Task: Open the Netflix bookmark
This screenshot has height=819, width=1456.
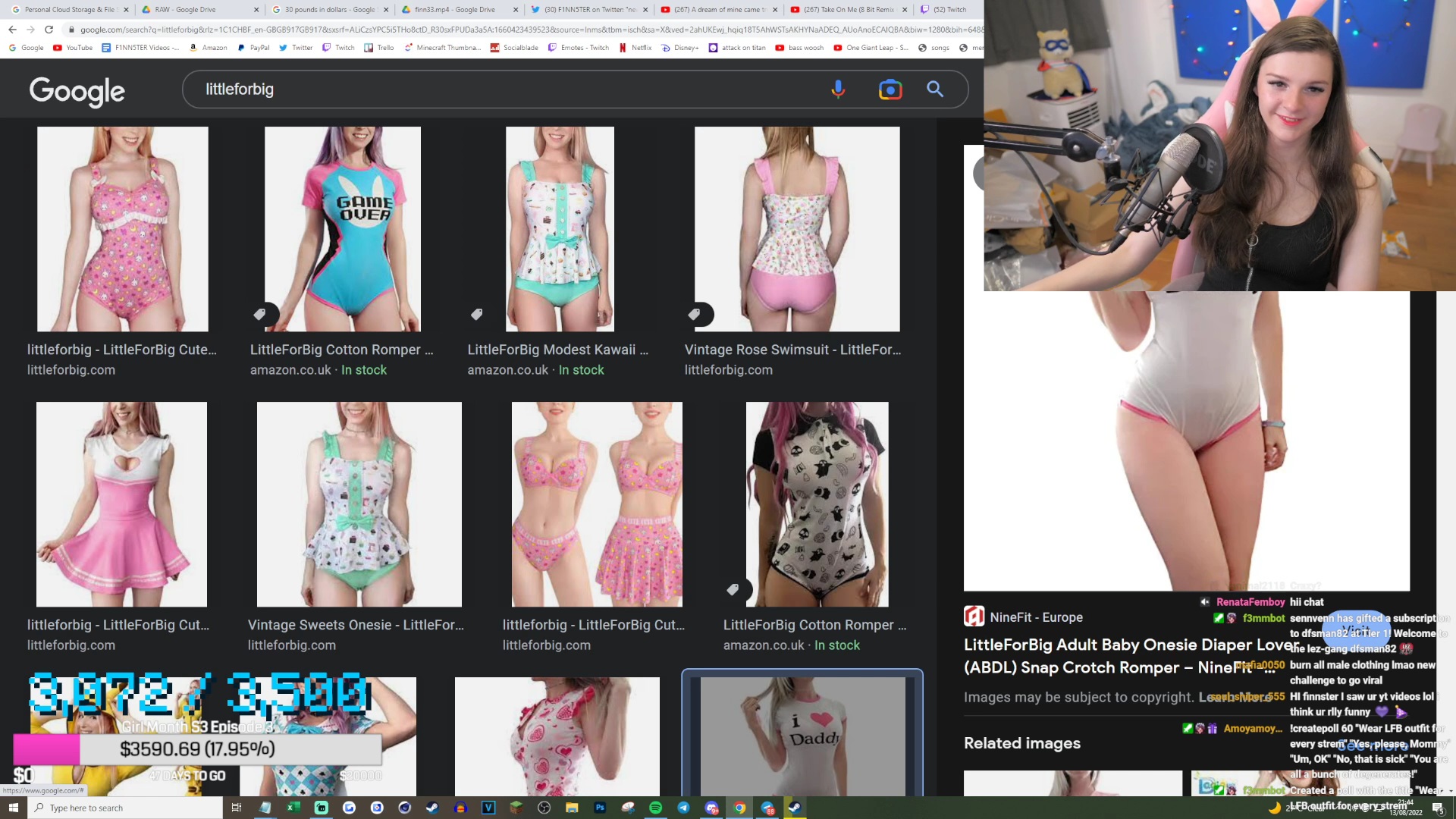Action: [635, 48]
